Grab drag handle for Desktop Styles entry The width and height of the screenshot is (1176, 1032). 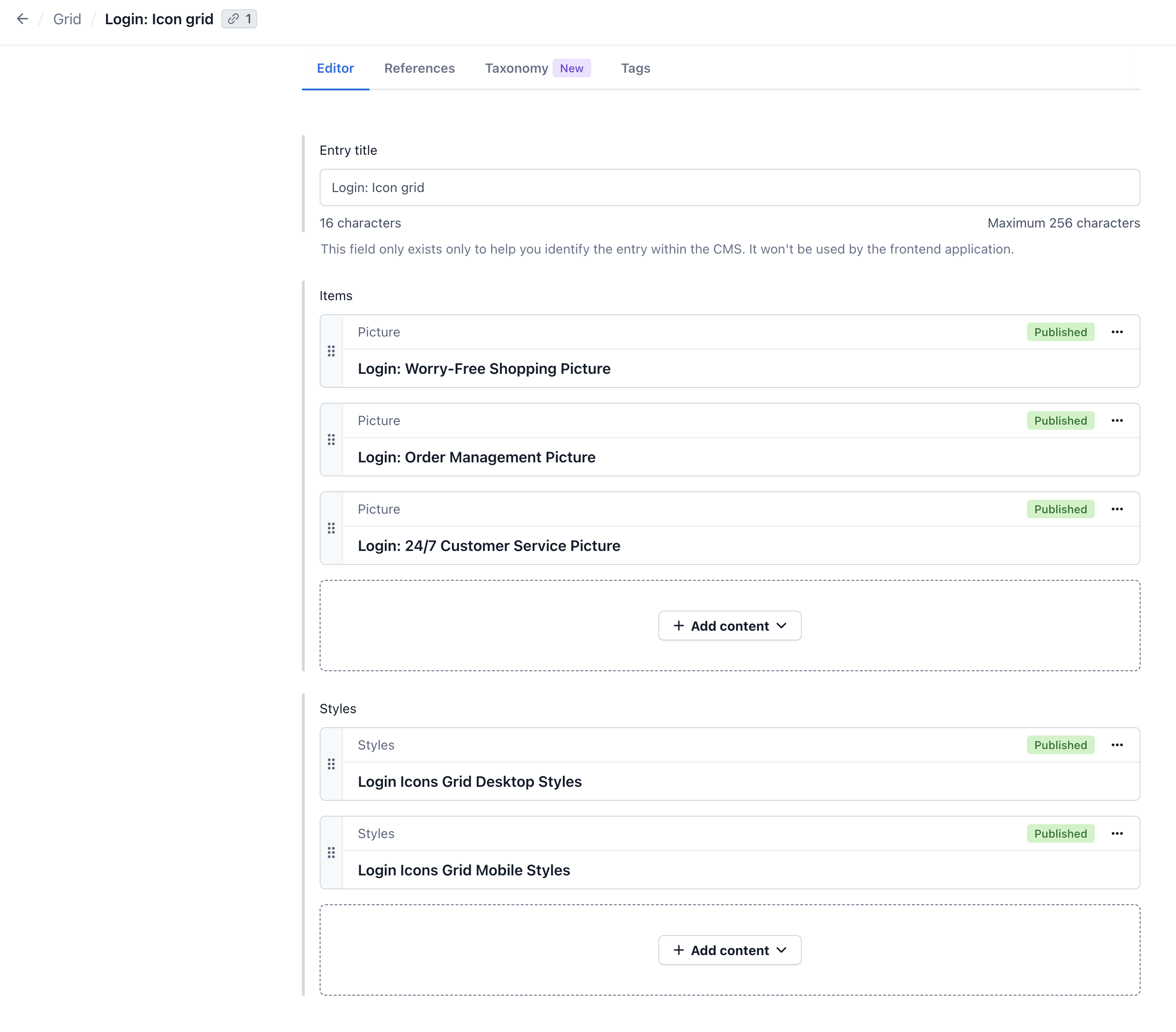coord(331,764)
